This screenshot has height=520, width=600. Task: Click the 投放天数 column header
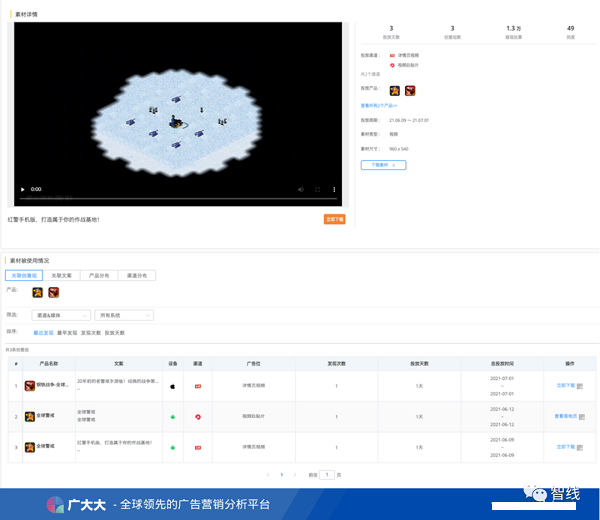[x=419, y=364]
